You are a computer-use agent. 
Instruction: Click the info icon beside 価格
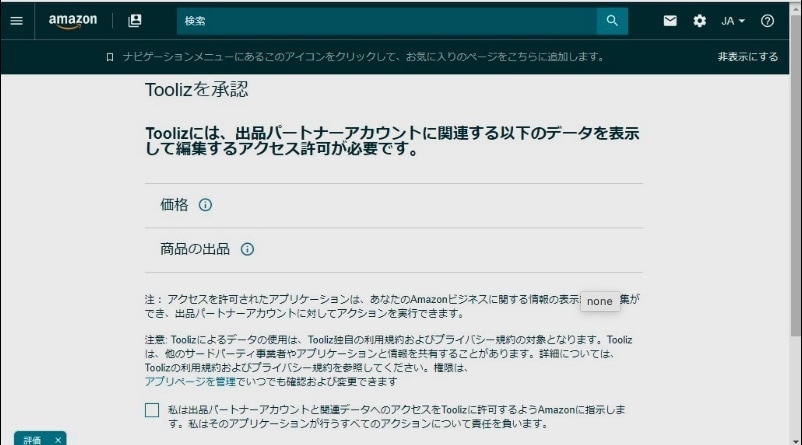(205, 205)
